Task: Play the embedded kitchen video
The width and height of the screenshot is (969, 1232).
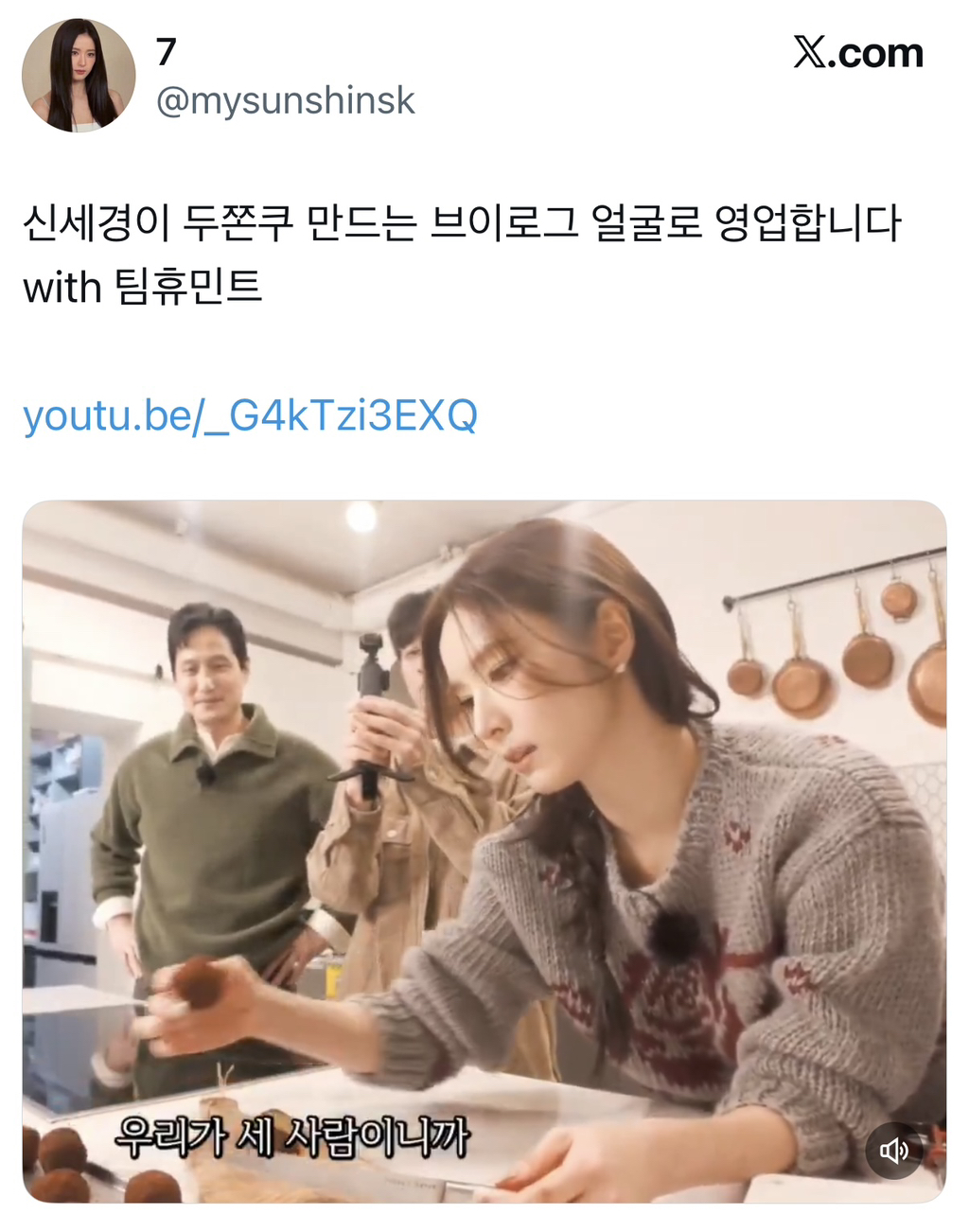Action: coord(484,852)
